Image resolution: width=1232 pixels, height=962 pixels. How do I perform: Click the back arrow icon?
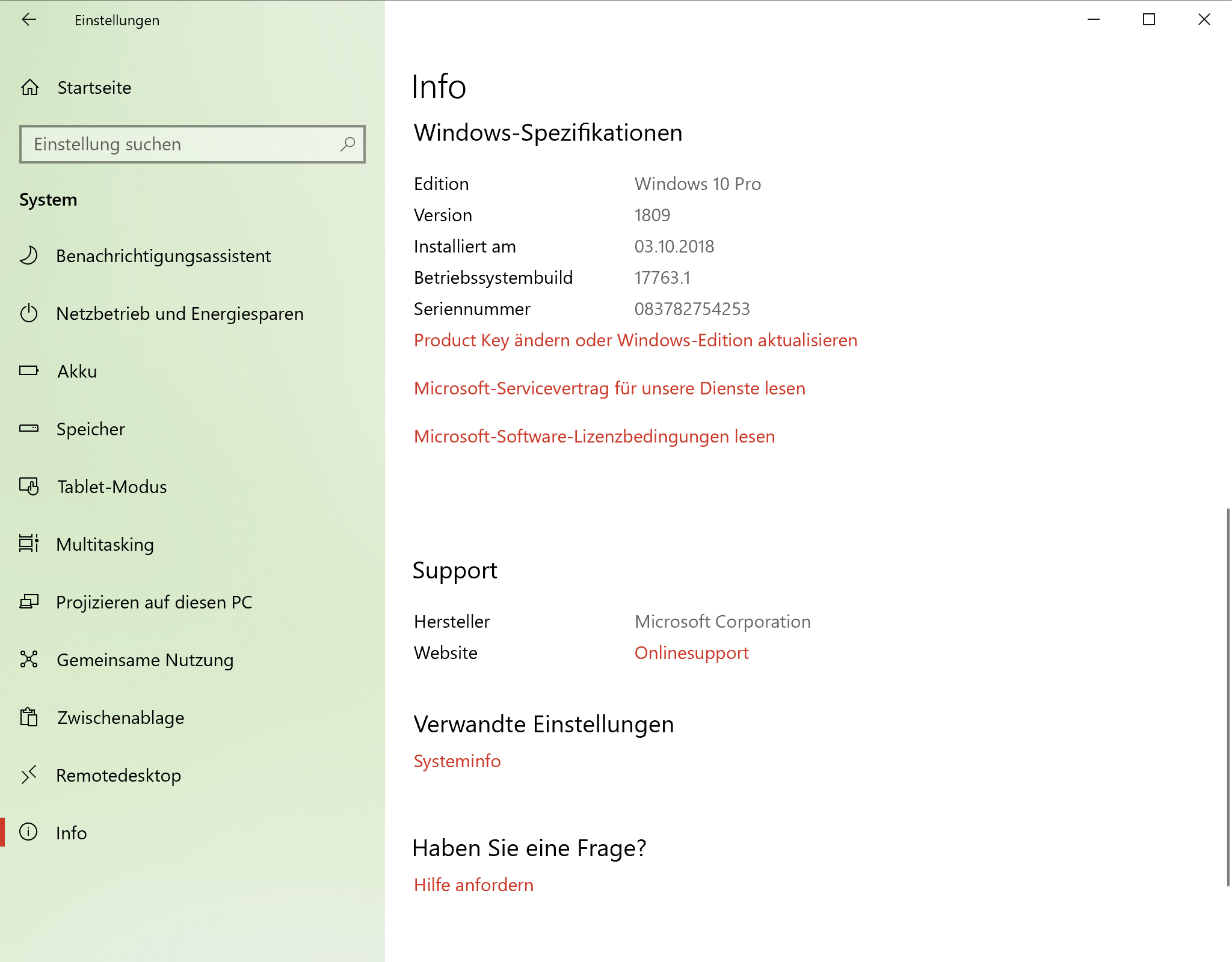(29, 20)
